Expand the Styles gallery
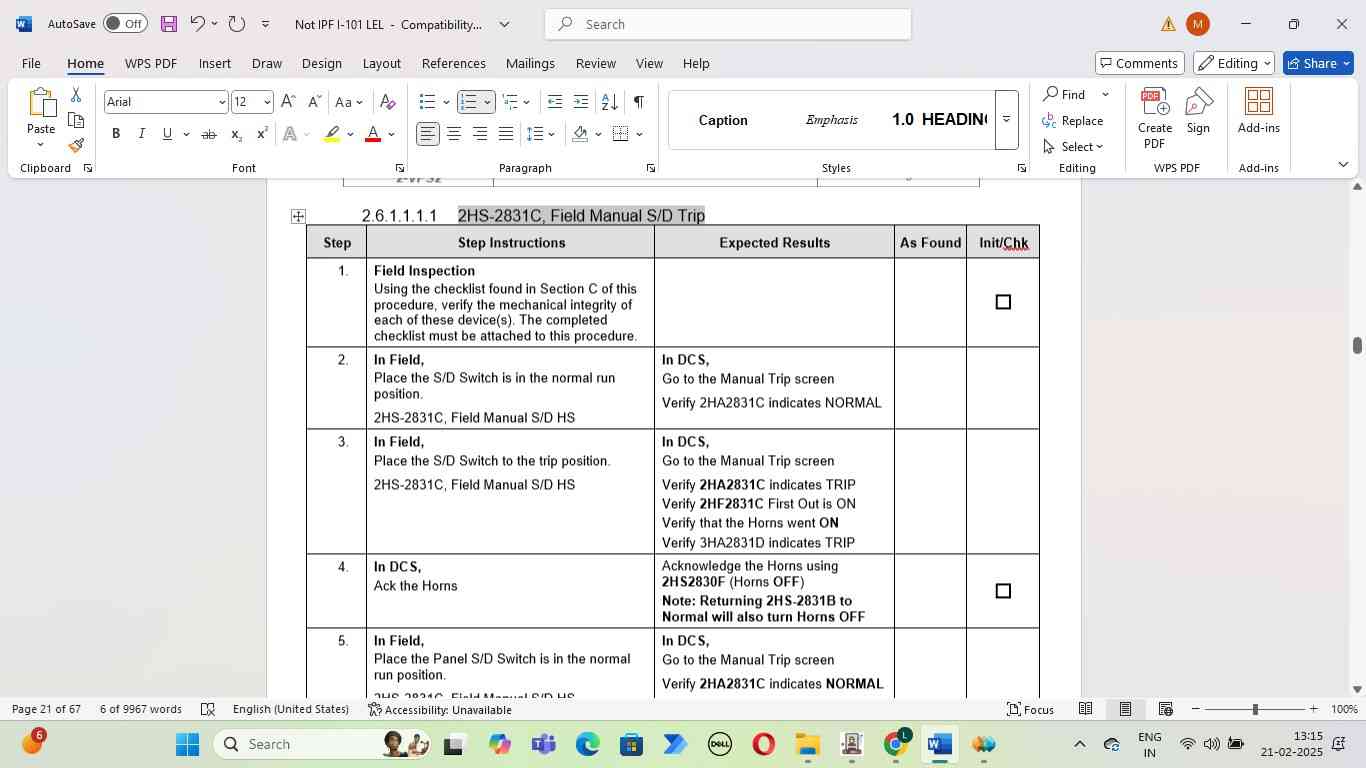 pyautogui.click(x=1006, y=120)
